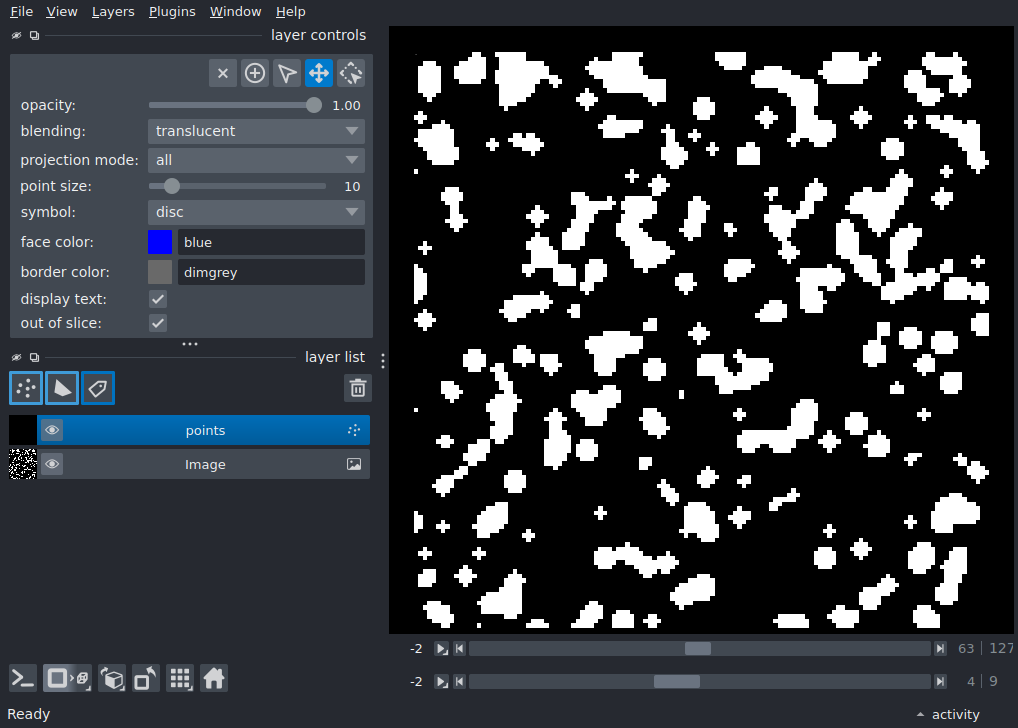Viewport: 1018px width, 728px height.
Task: Toggle the out of slice checkbox
Action: coord(158,323)
